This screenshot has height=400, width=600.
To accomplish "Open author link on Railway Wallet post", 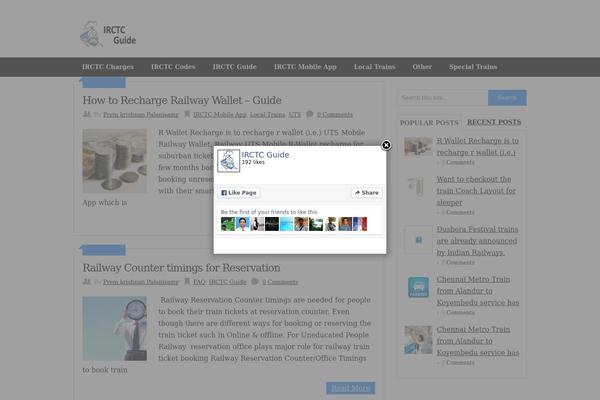I will point(141,114).
